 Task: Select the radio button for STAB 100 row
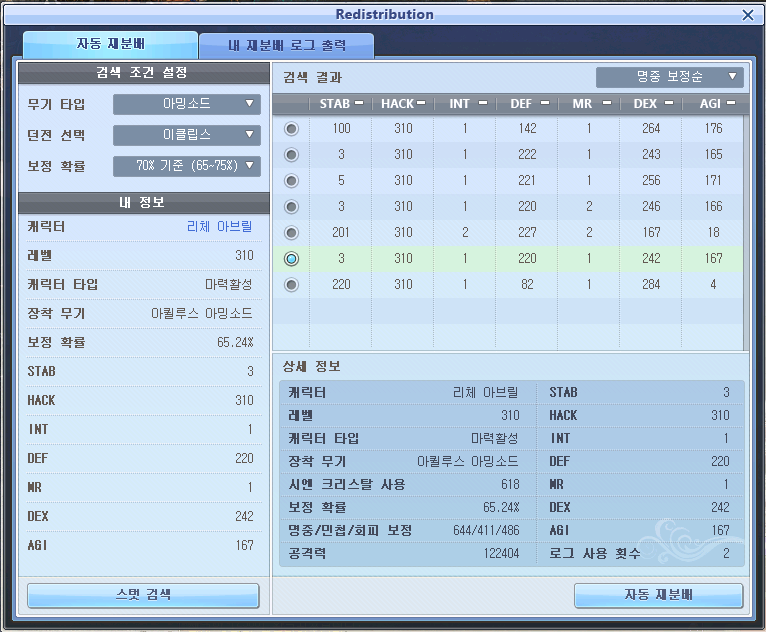click(291, 129)
